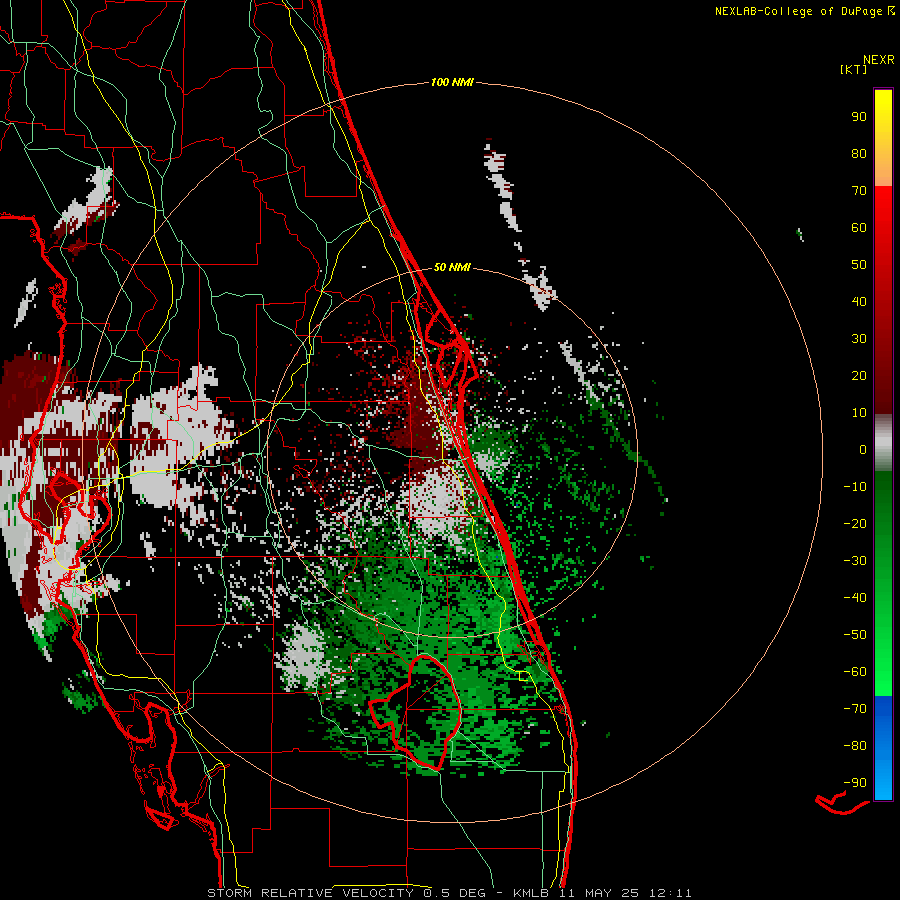The width and height of the screenshot is (900, 900).
Task: Click the 12:11 timestamp in the caption
Action: [670, 893]
